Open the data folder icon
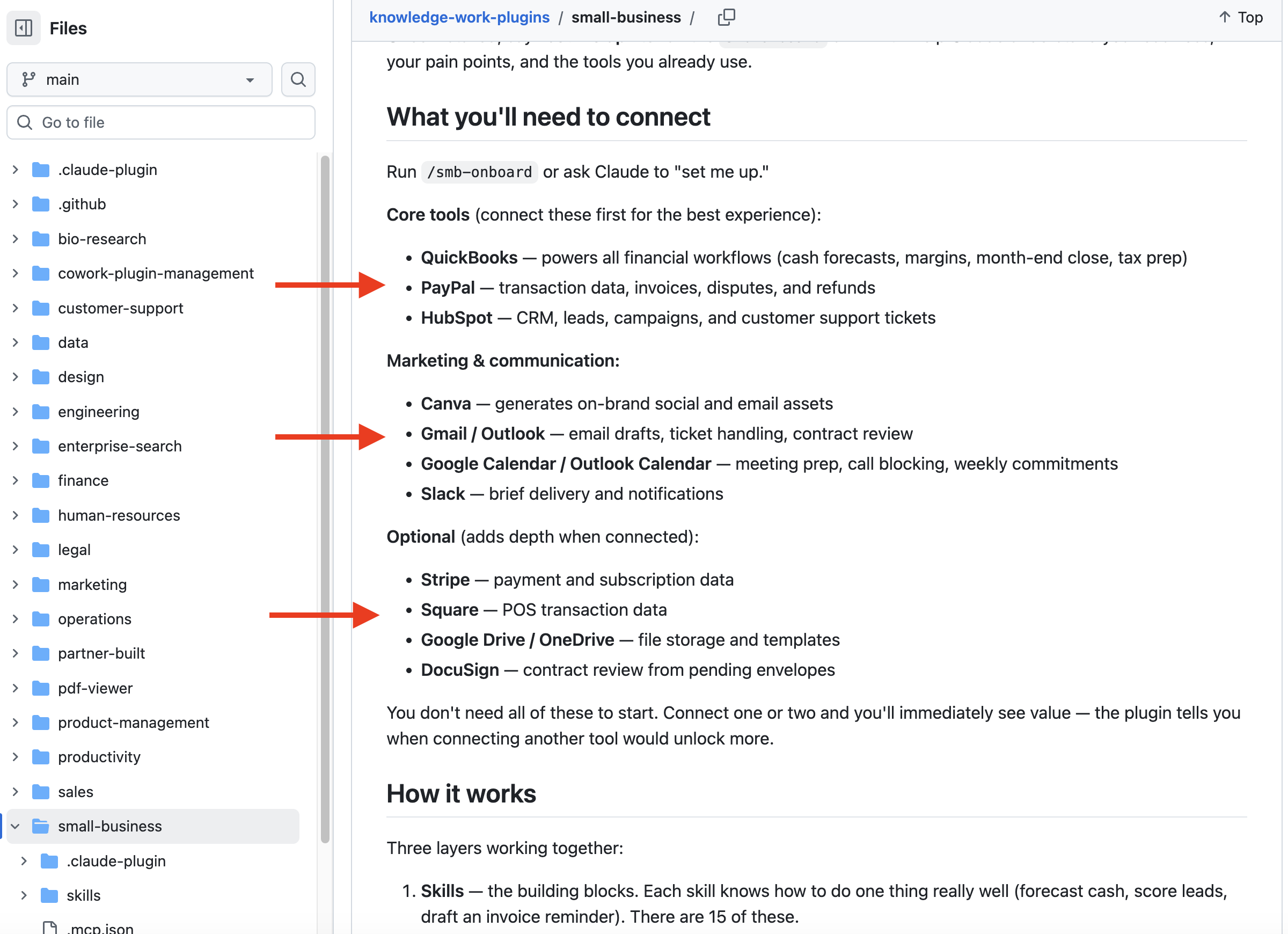This screenshot has width=1288, height=934. (41, 342)
